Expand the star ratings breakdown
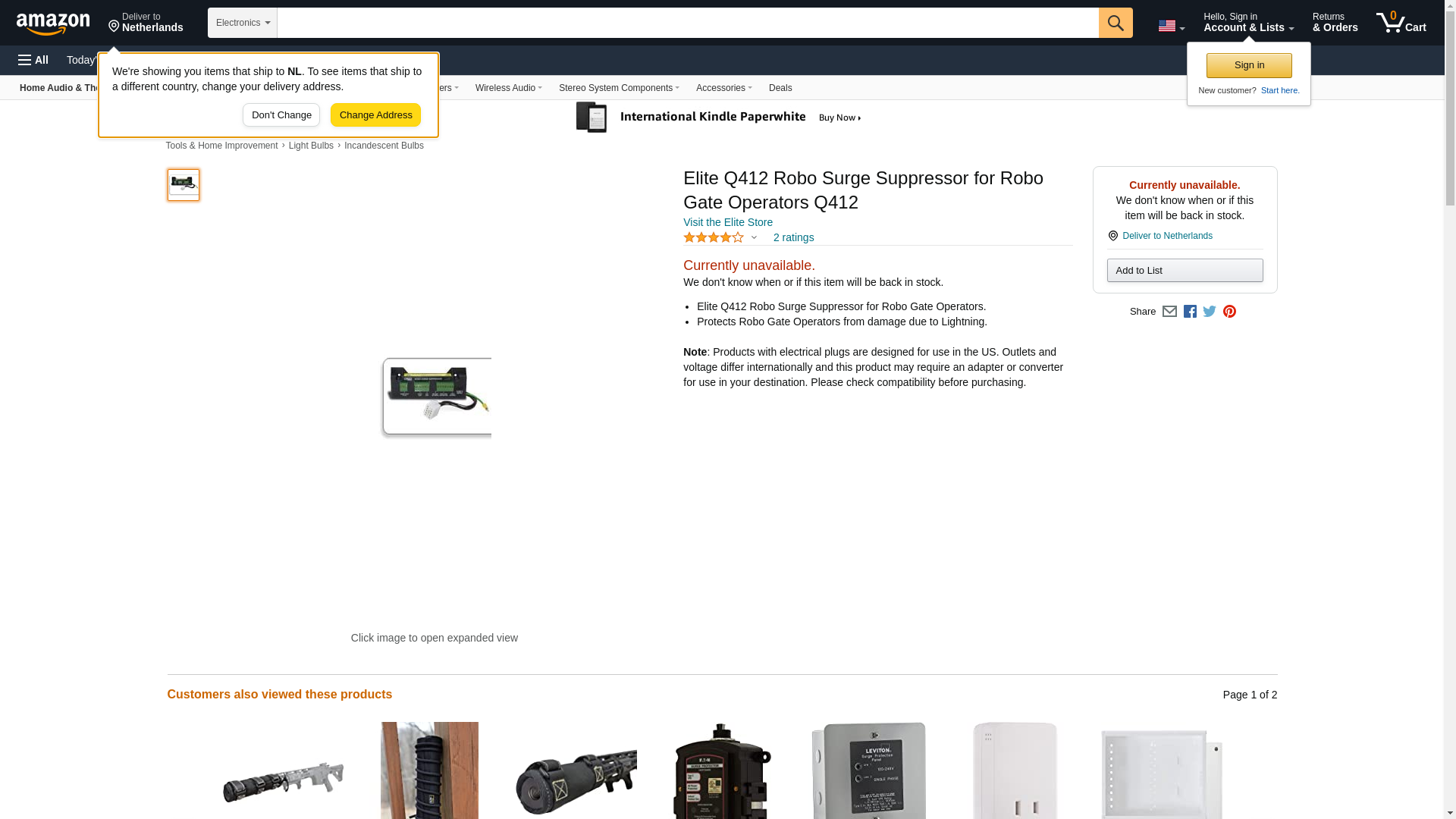Viewport: 1456px width, 819px height. [x=720, y=237]
